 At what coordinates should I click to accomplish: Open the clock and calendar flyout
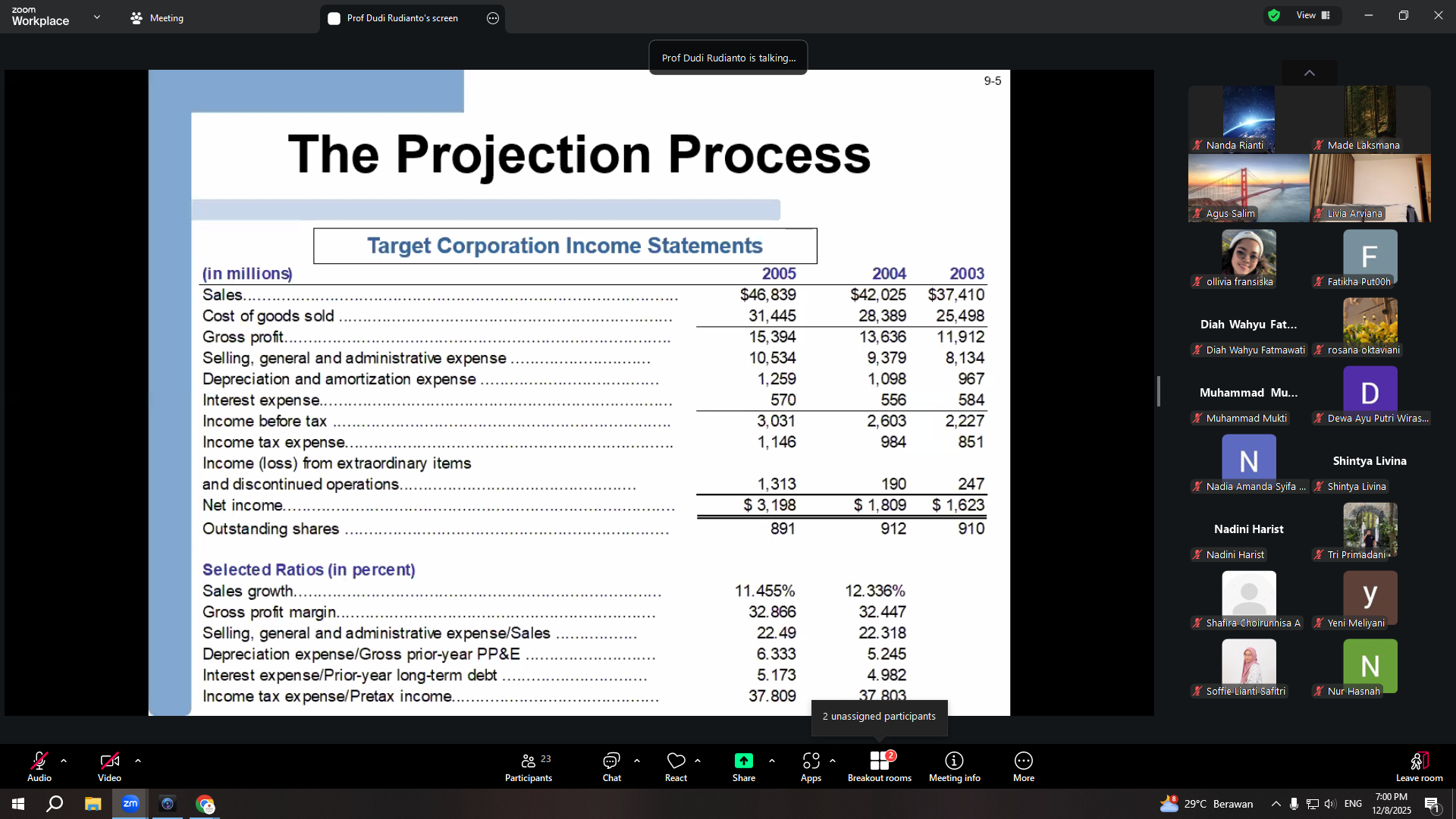point(1392,804)
